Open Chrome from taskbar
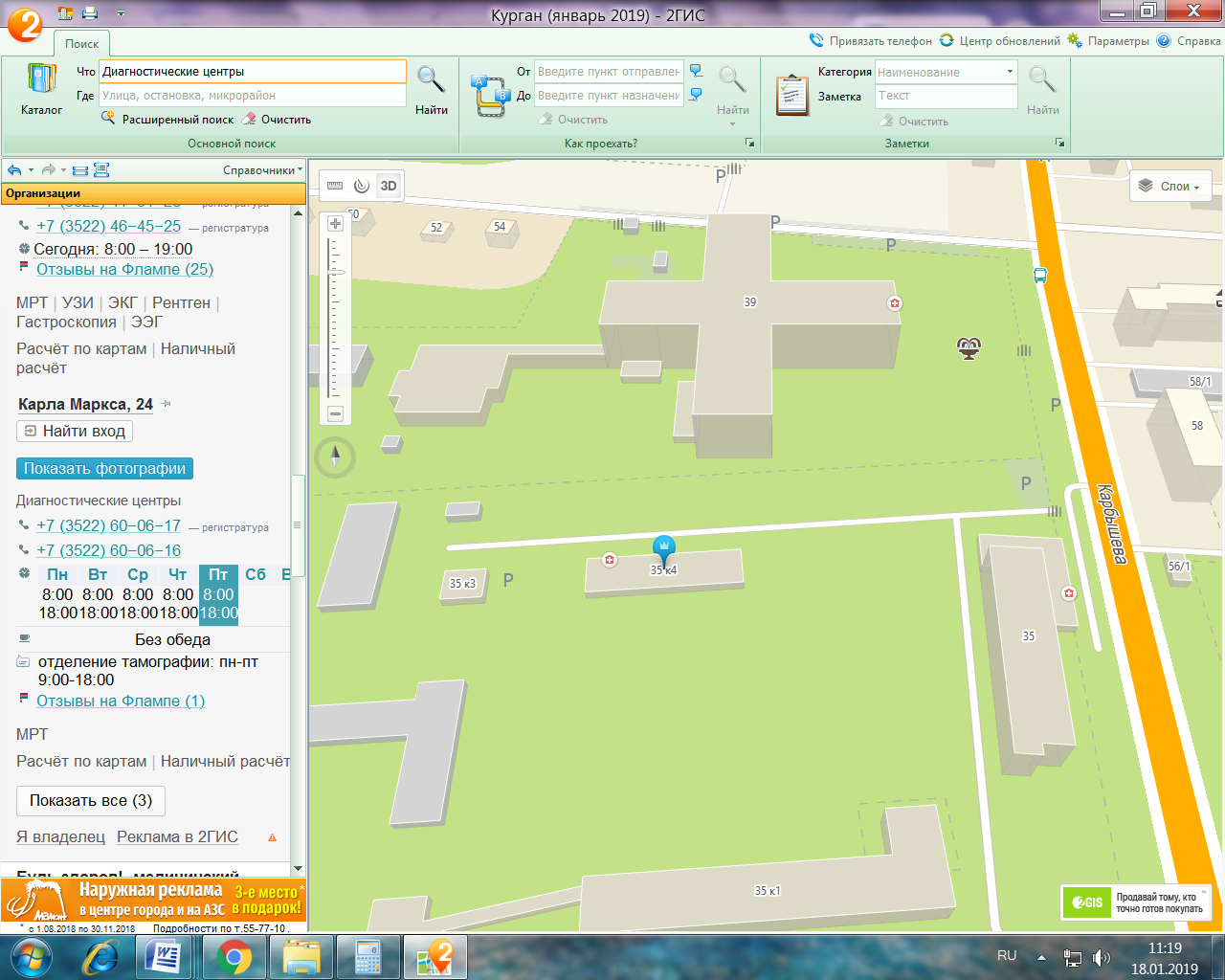Screen dimensions: 1225x980 234,957
